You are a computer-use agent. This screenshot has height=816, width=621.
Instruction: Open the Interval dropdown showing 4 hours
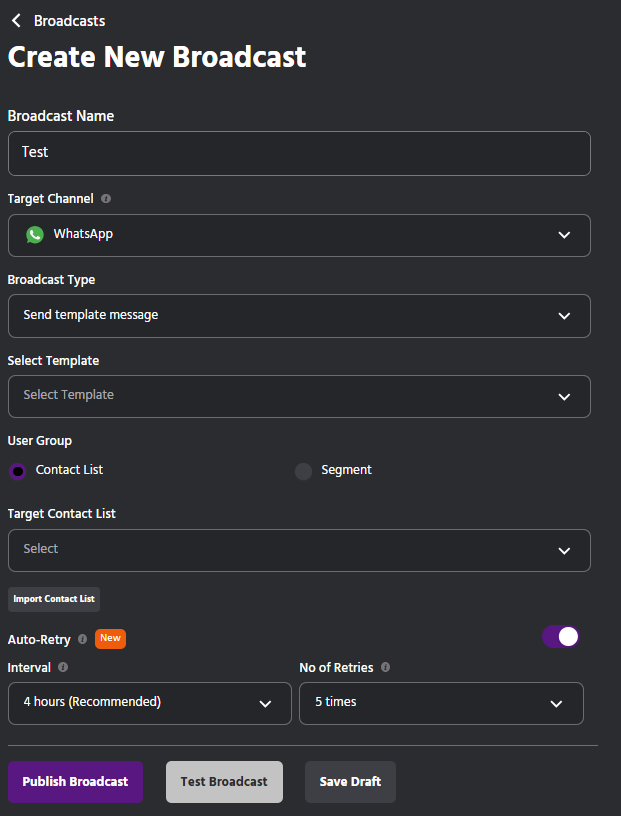coord(149,703)
